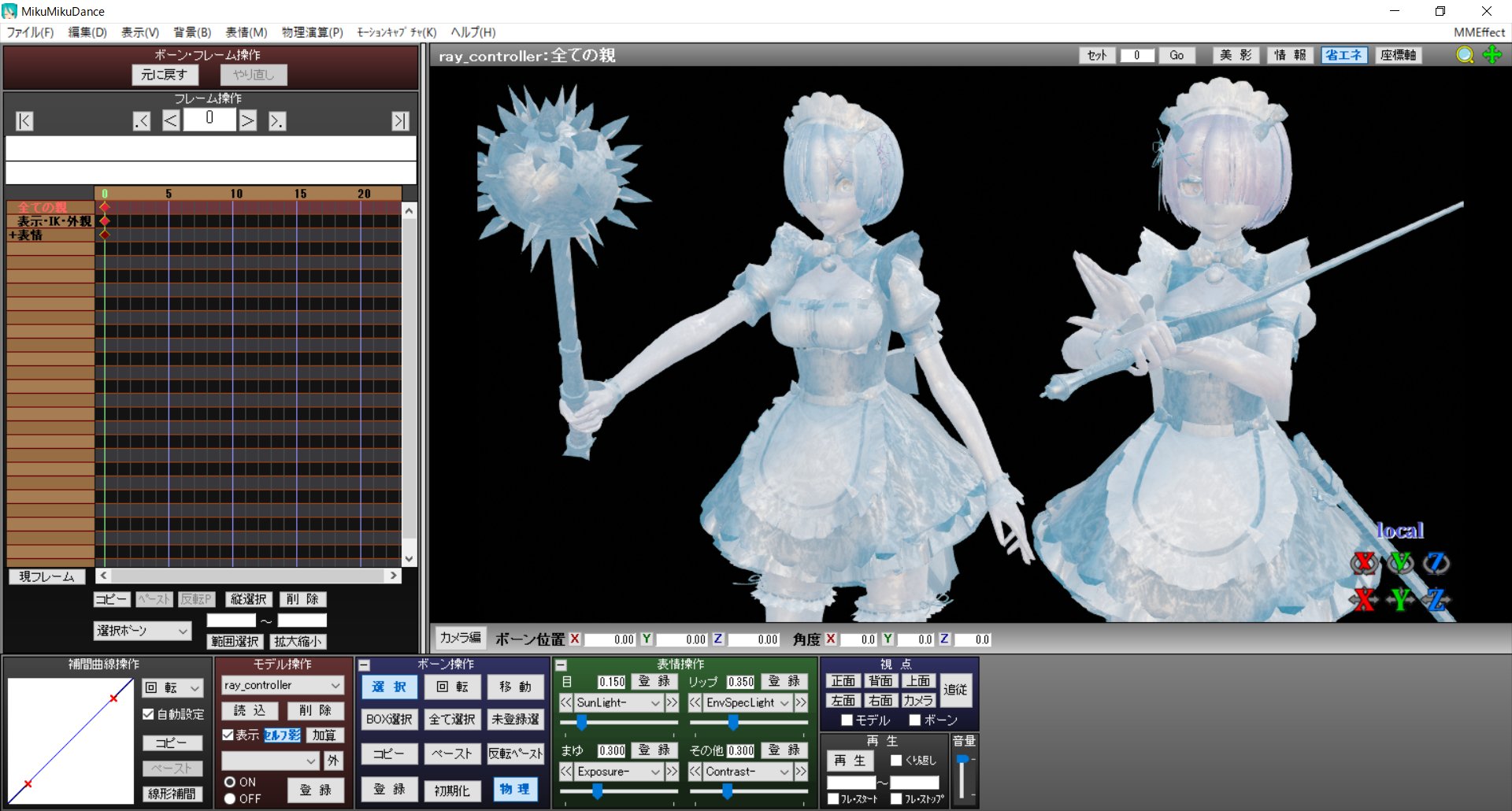This screenshot has width=1512, height=811.
Task: Click the yellow magnifier zoom icon
Action: [1465, 55]
